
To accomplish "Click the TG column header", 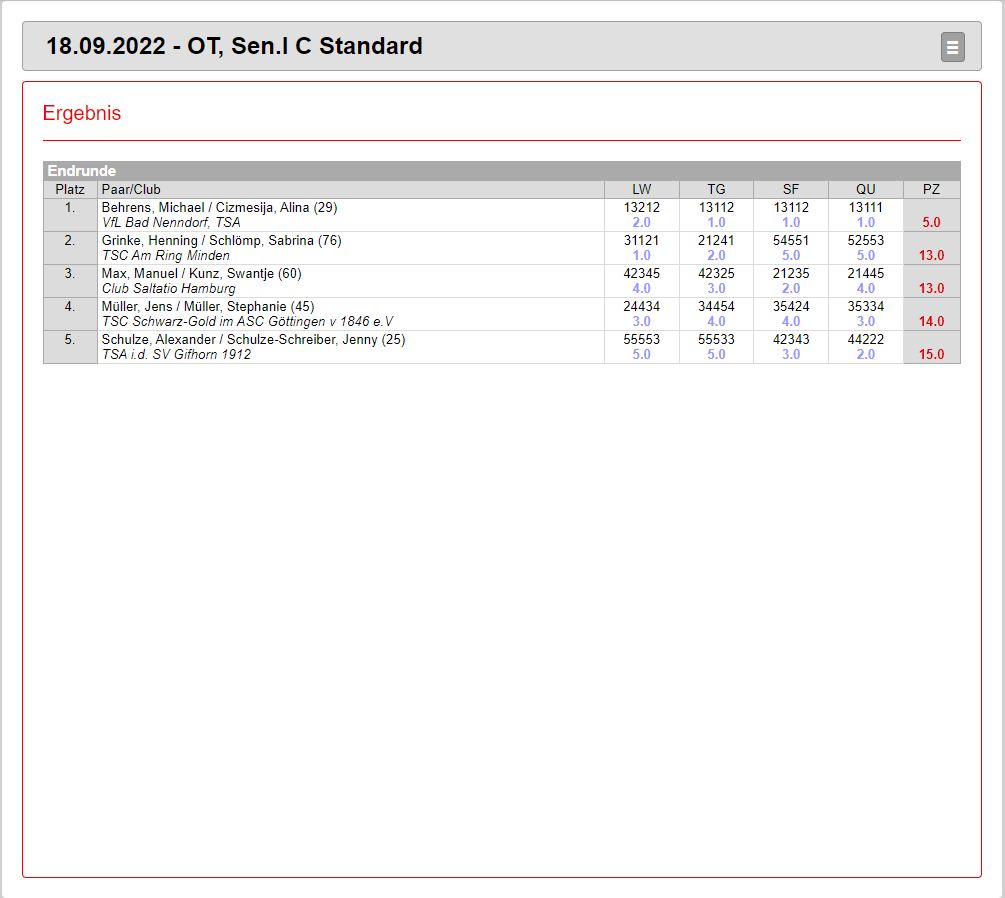I will click(716, 189).
